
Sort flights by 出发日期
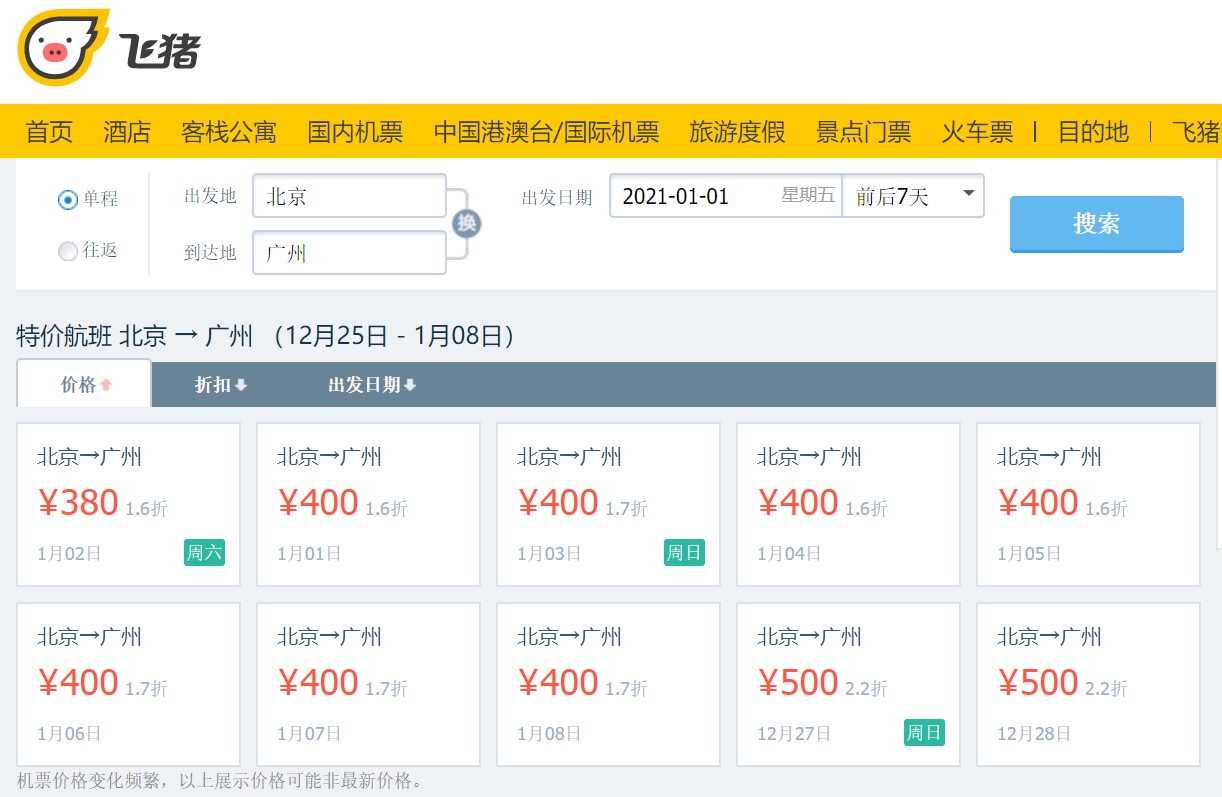[x=372, y=385]
